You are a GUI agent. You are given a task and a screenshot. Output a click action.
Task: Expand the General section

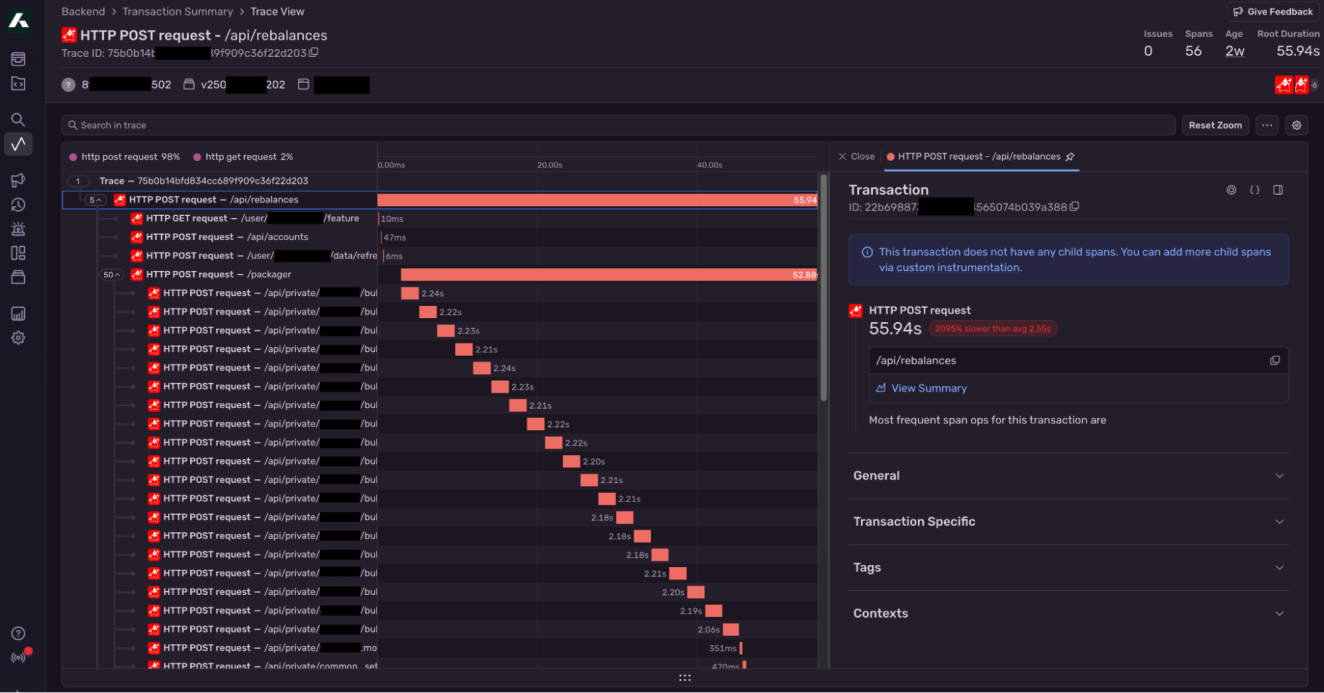[x=1068, y=476]
